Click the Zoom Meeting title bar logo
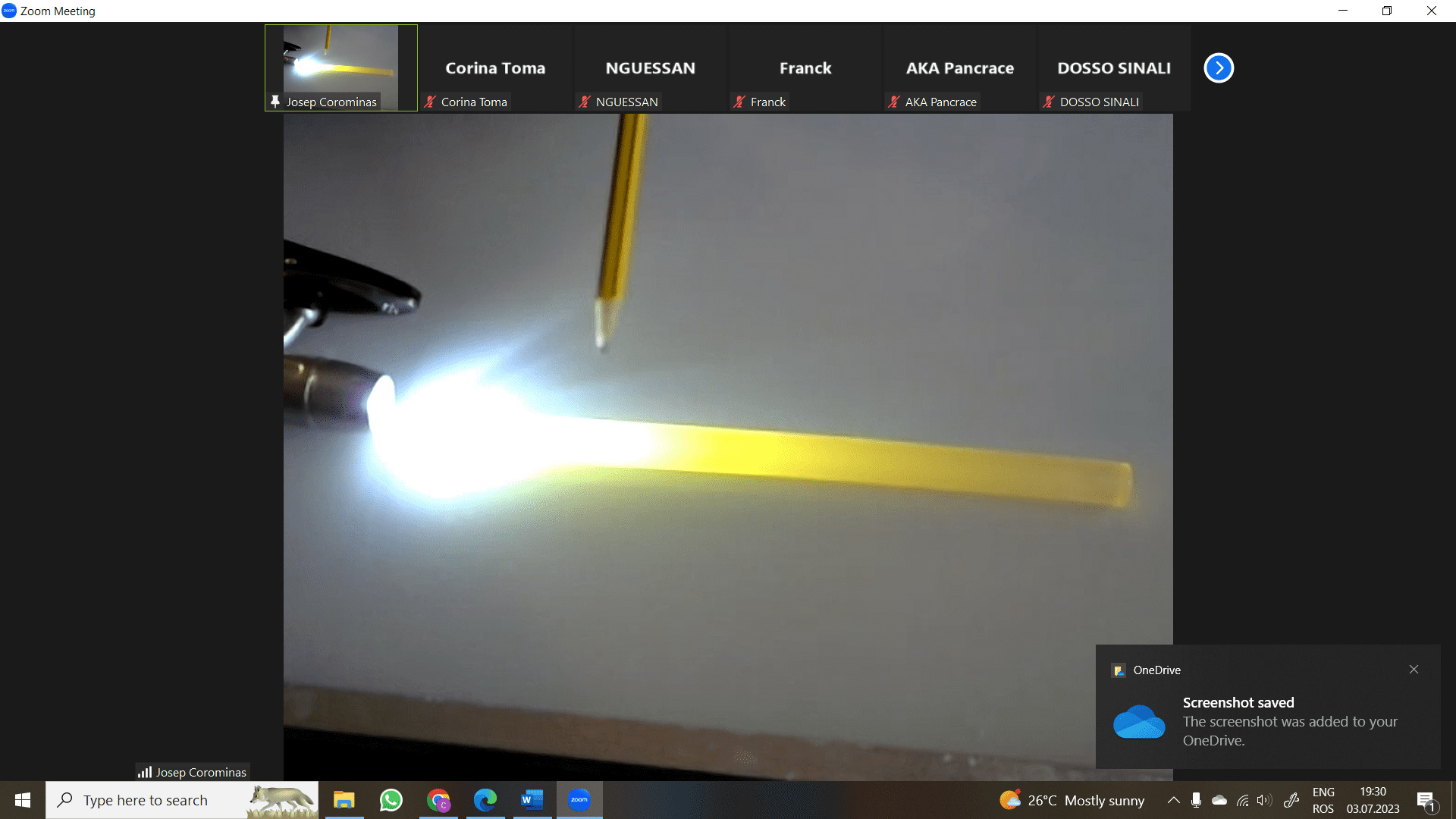Viewport: 1456px width, 819px height. click(9, 11)
